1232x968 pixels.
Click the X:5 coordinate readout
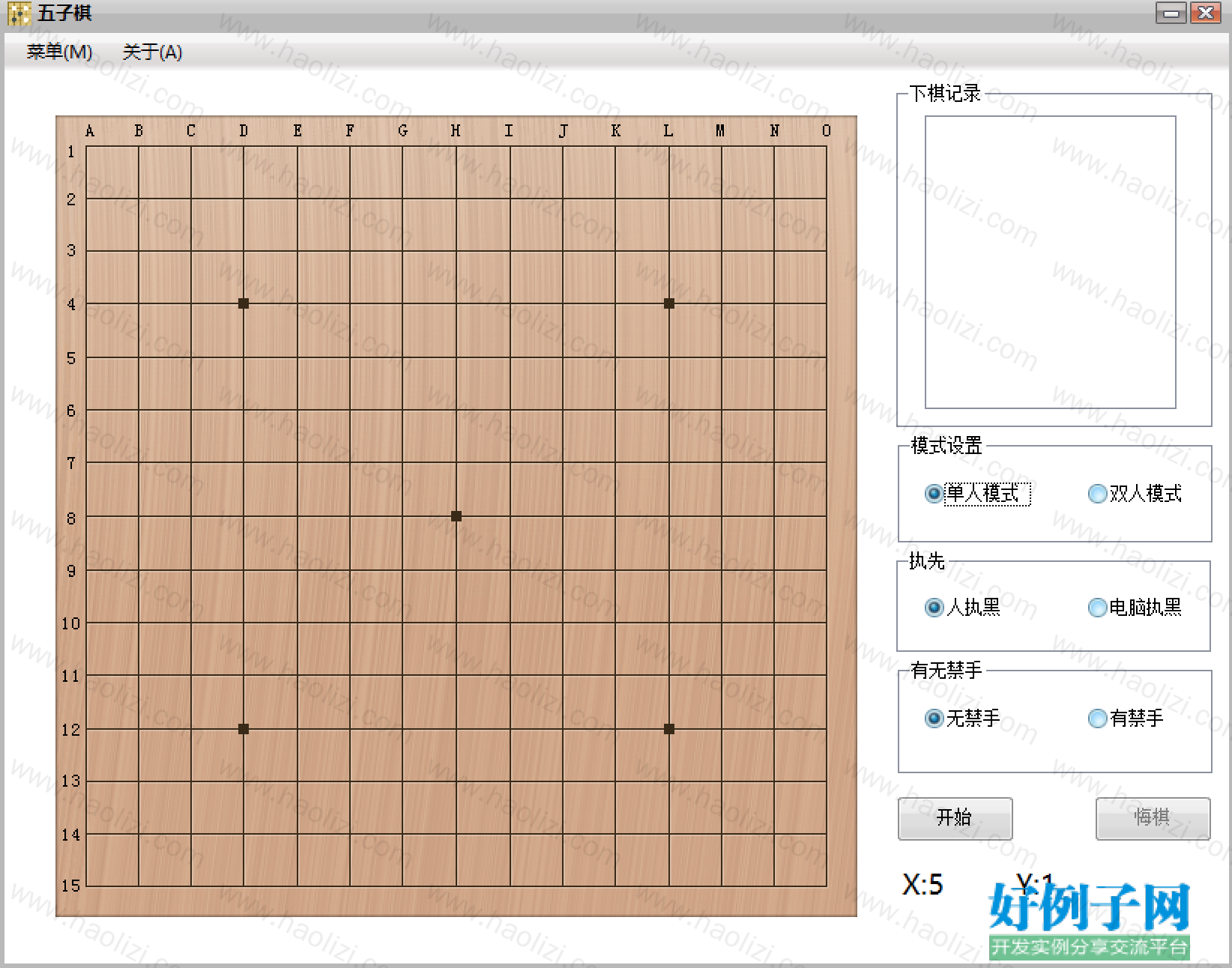click(x=923, y=885)
